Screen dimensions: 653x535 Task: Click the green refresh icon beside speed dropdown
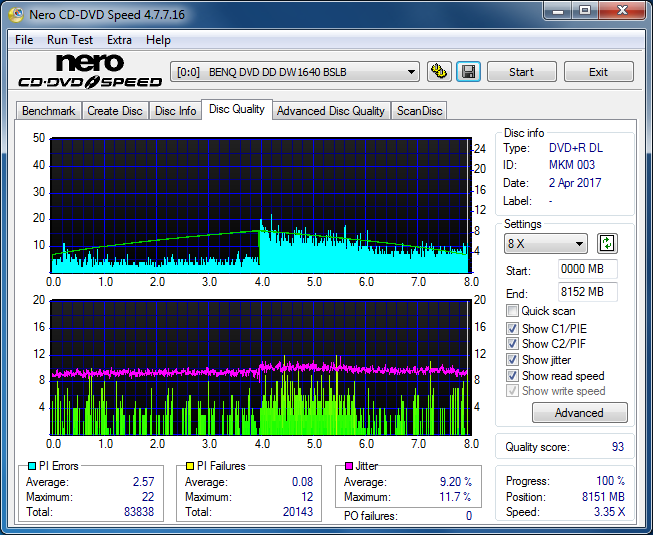(607, 244)
